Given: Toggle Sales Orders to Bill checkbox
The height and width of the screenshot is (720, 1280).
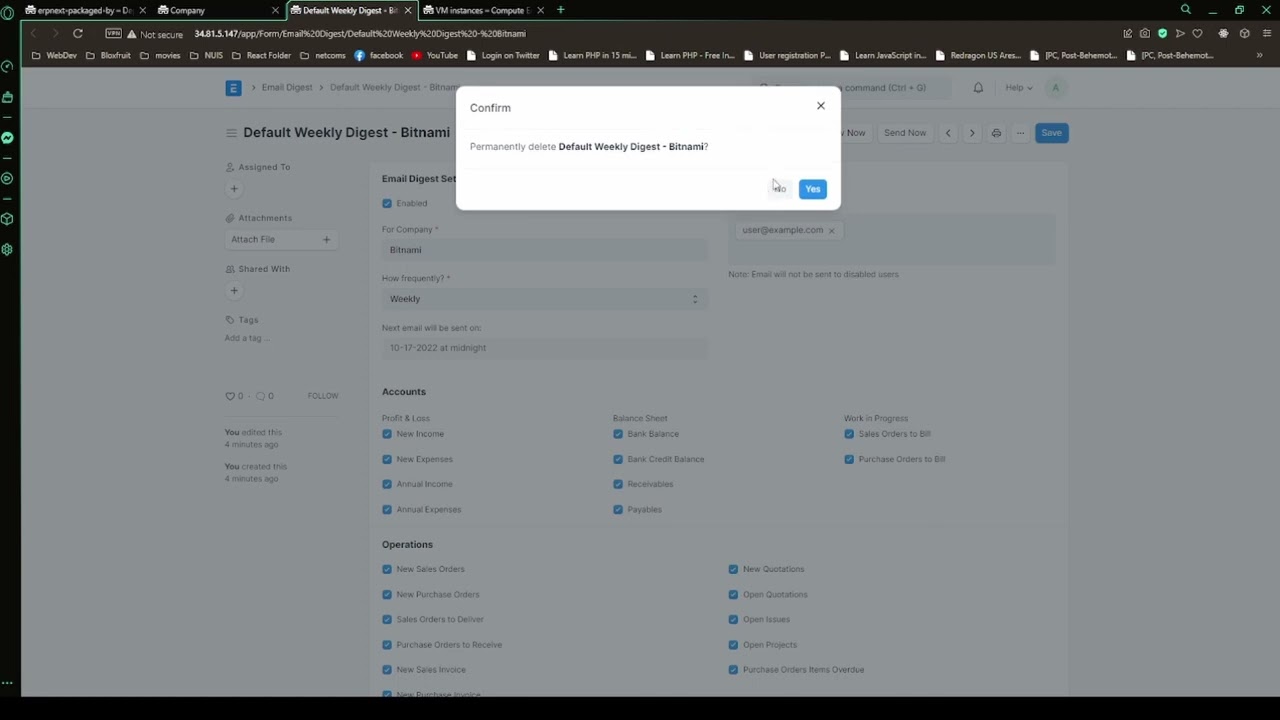Looking at the screenshot, I should coord(849,434).
